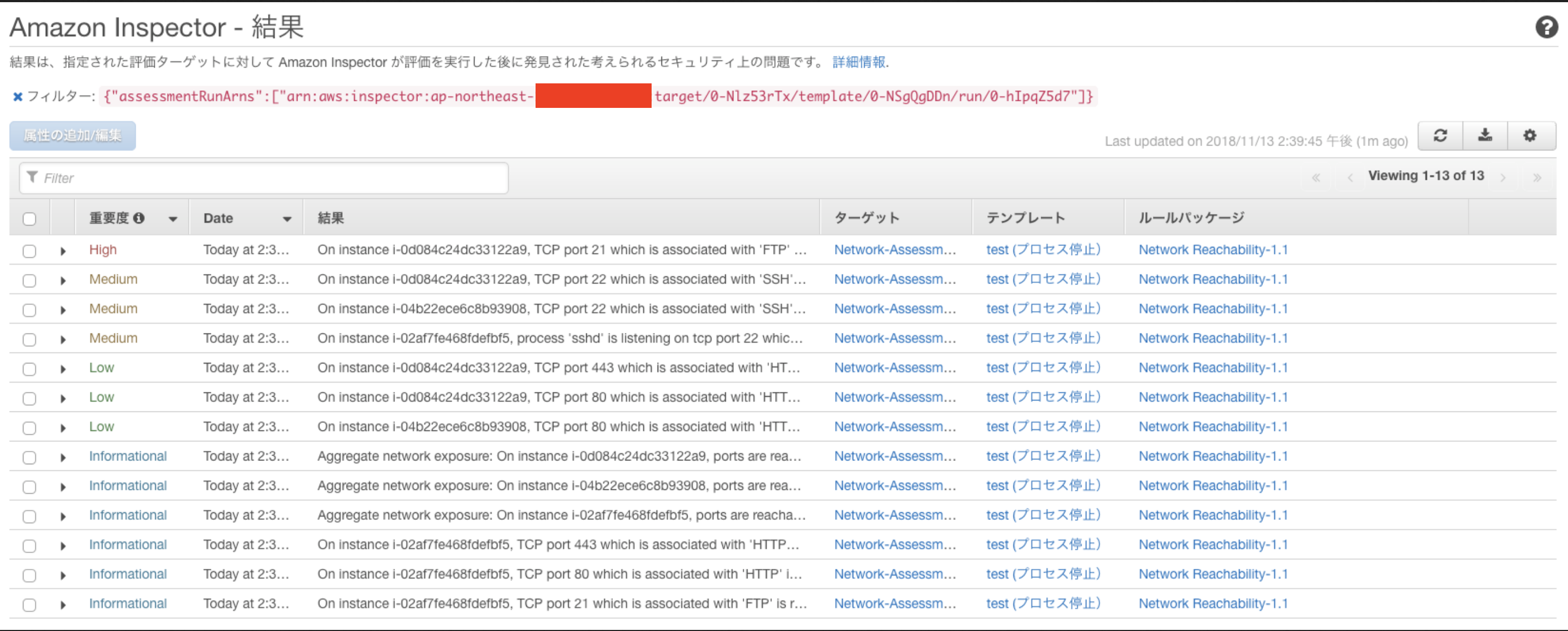Open the 詳細情報 link
Image resolution: width=1568 pixels, height=631 pixels.
(x=859, y=62)
